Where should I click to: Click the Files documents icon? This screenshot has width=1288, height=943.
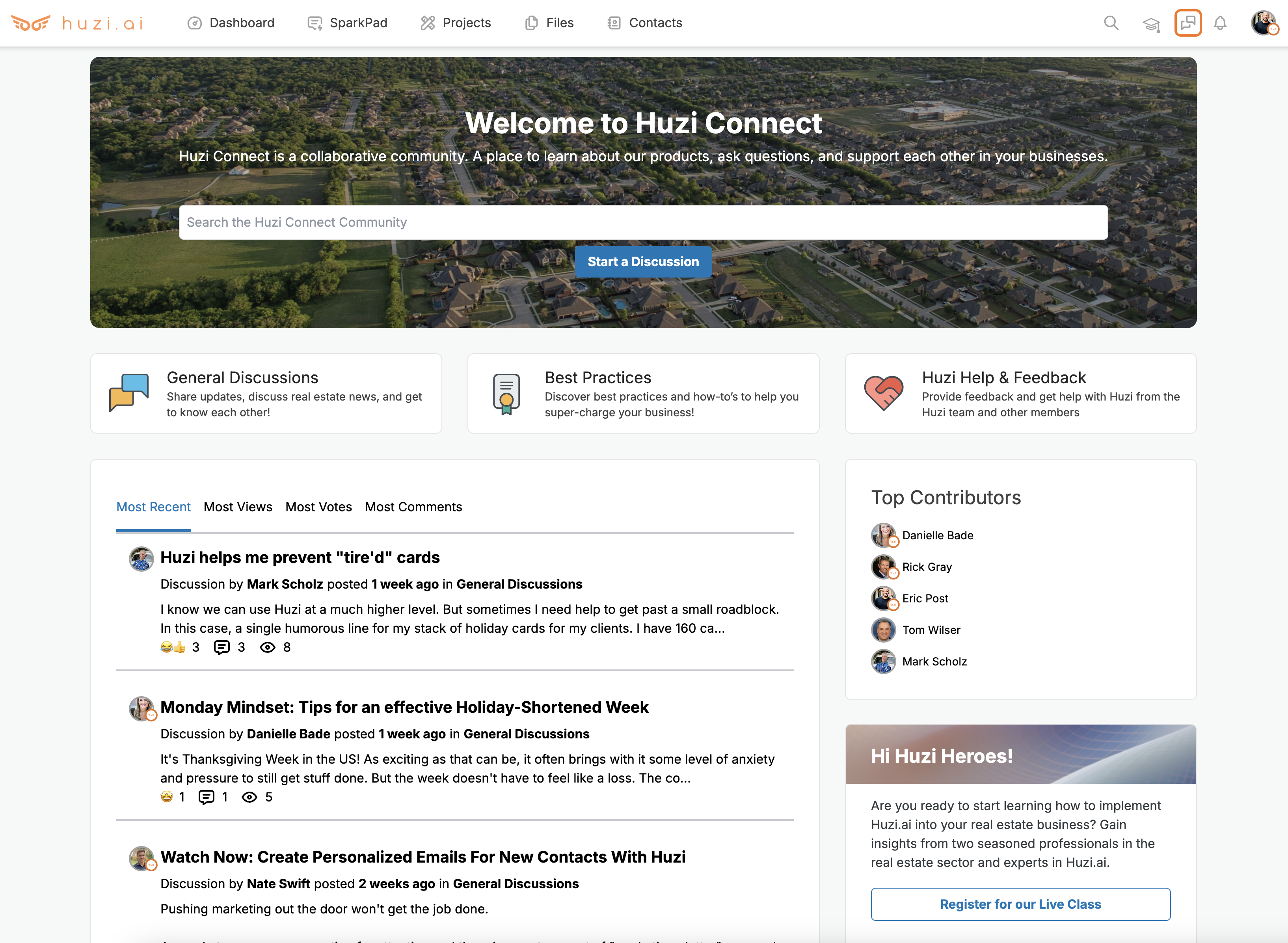click(x=531, y=23)
